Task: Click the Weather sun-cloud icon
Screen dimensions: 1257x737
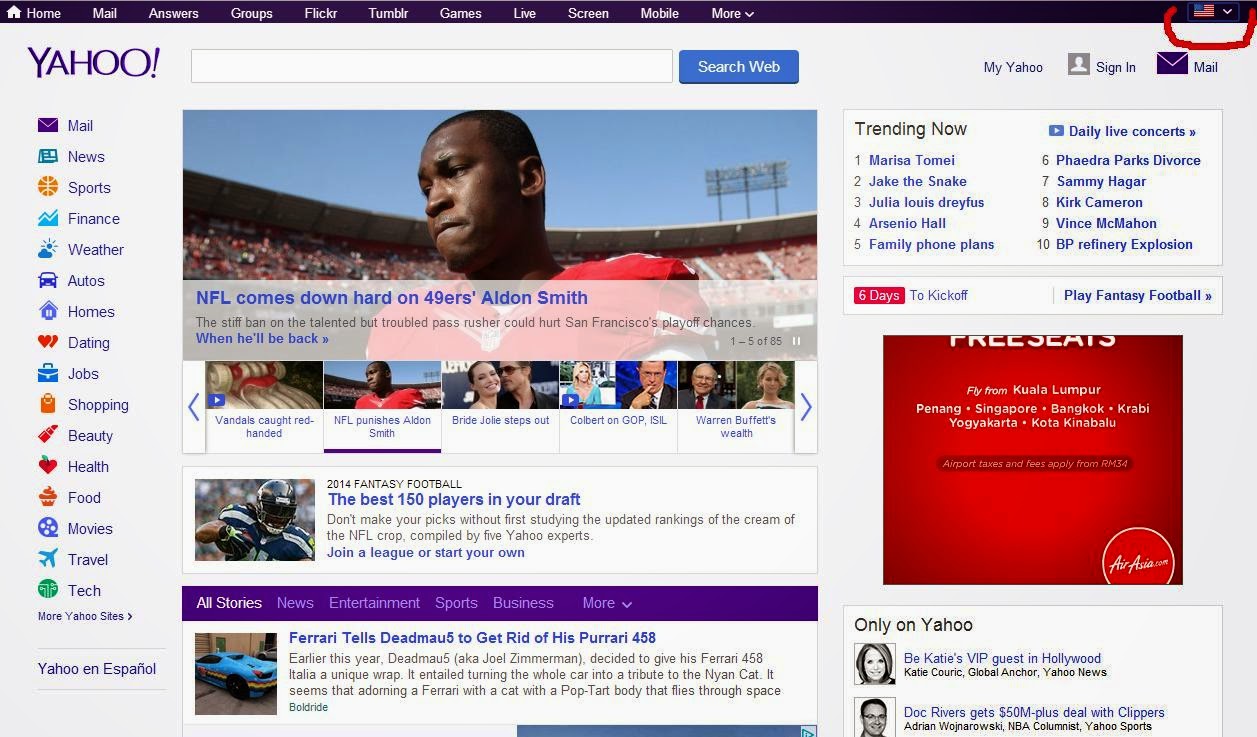Action: click(x=48, y=248)
